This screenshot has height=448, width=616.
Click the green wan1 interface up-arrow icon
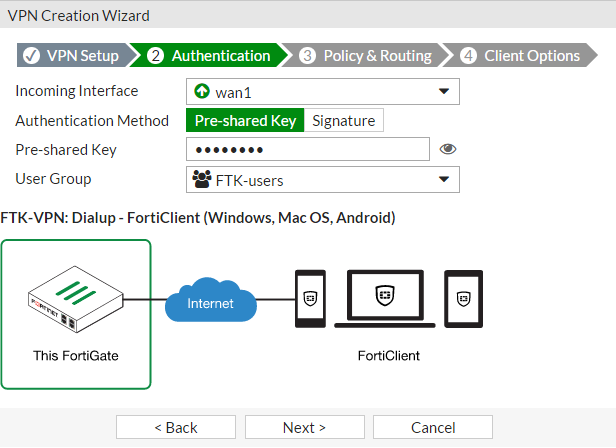tap(202, 91)
